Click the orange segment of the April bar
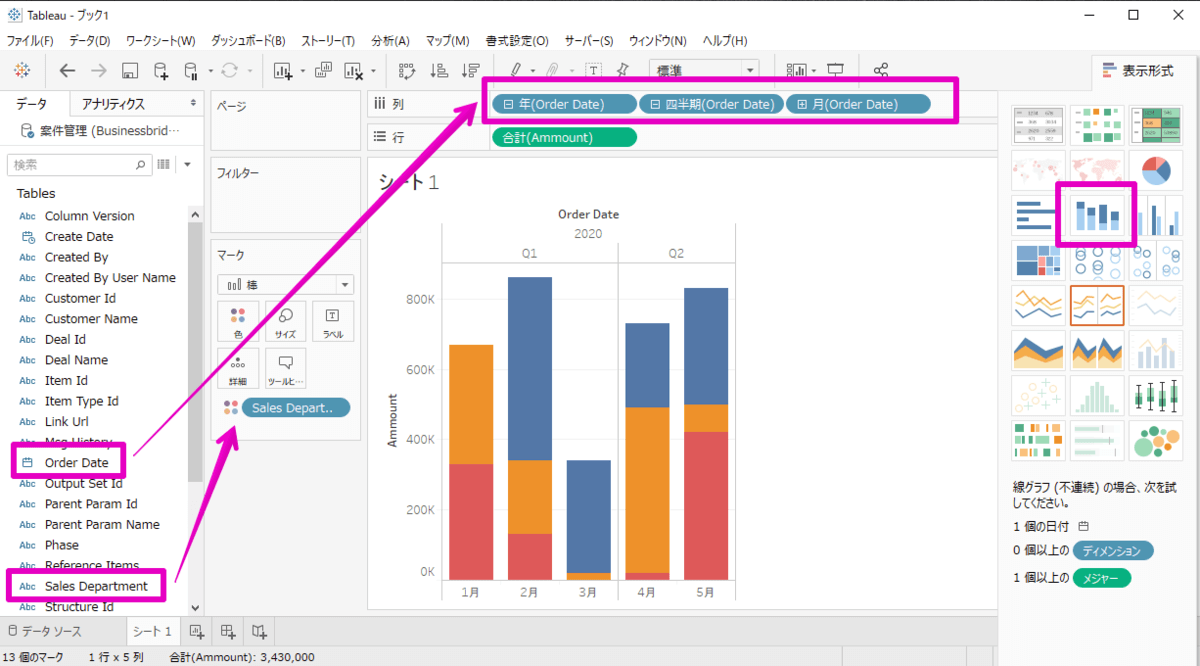Screen dimensions: 1200x666 [647, 490]
